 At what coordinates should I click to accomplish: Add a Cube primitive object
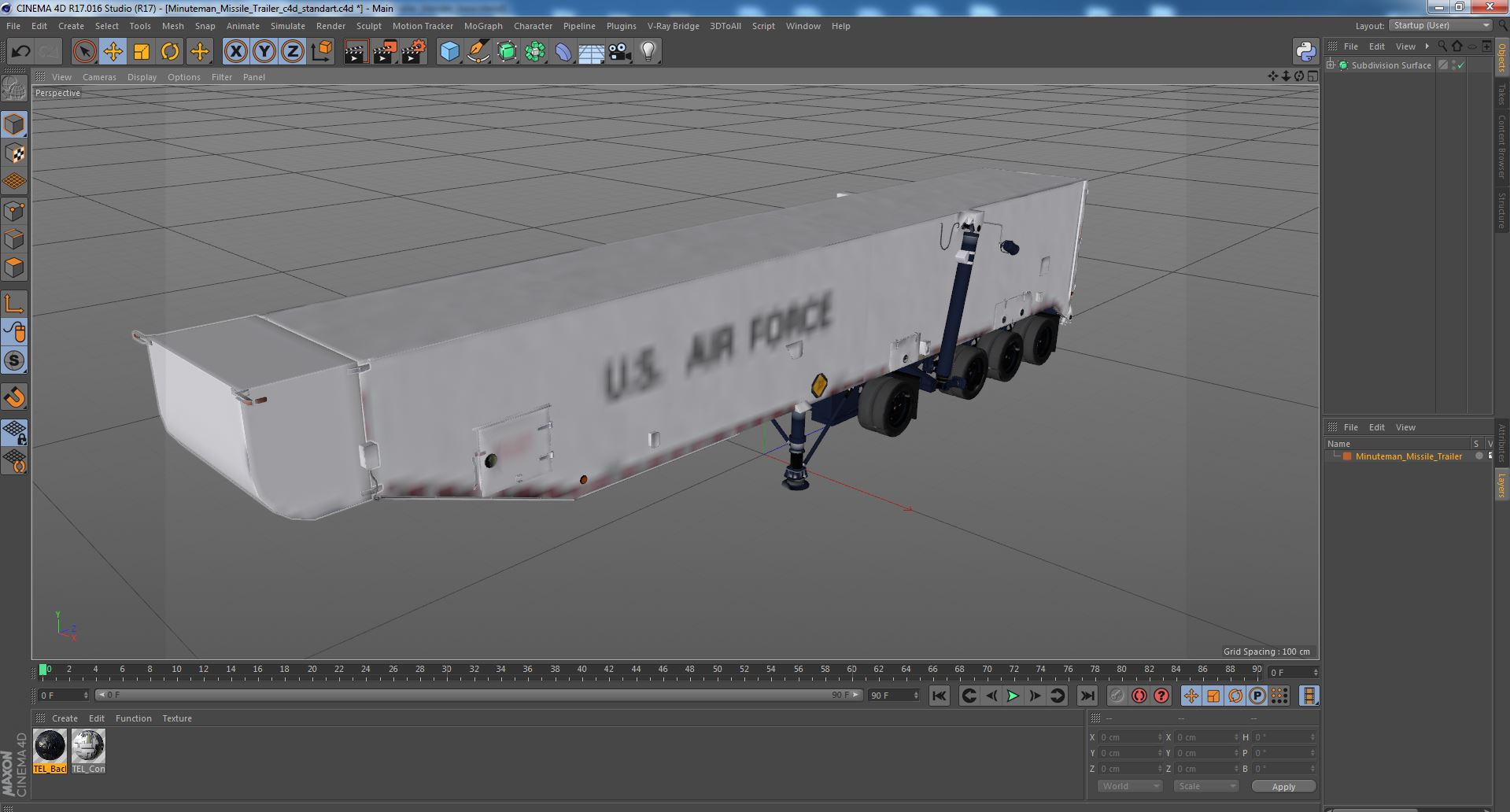(x=449, y=52)
